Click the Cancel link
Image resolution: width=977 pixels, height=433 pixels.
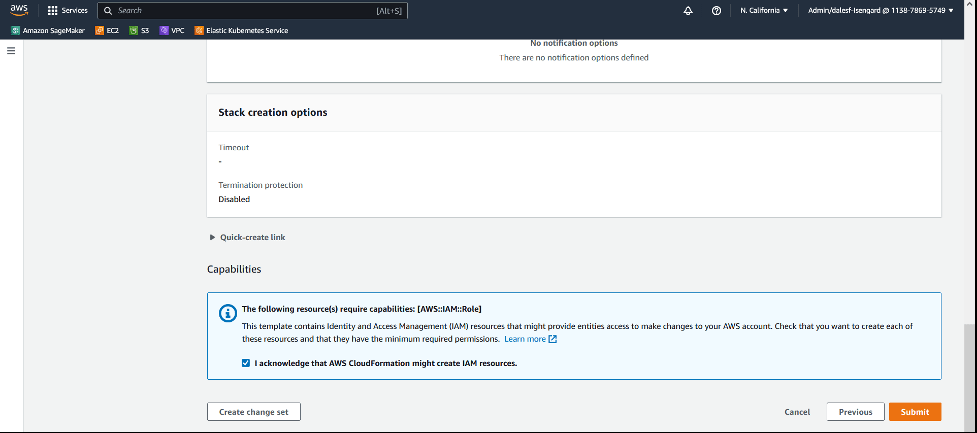point(797,412)
